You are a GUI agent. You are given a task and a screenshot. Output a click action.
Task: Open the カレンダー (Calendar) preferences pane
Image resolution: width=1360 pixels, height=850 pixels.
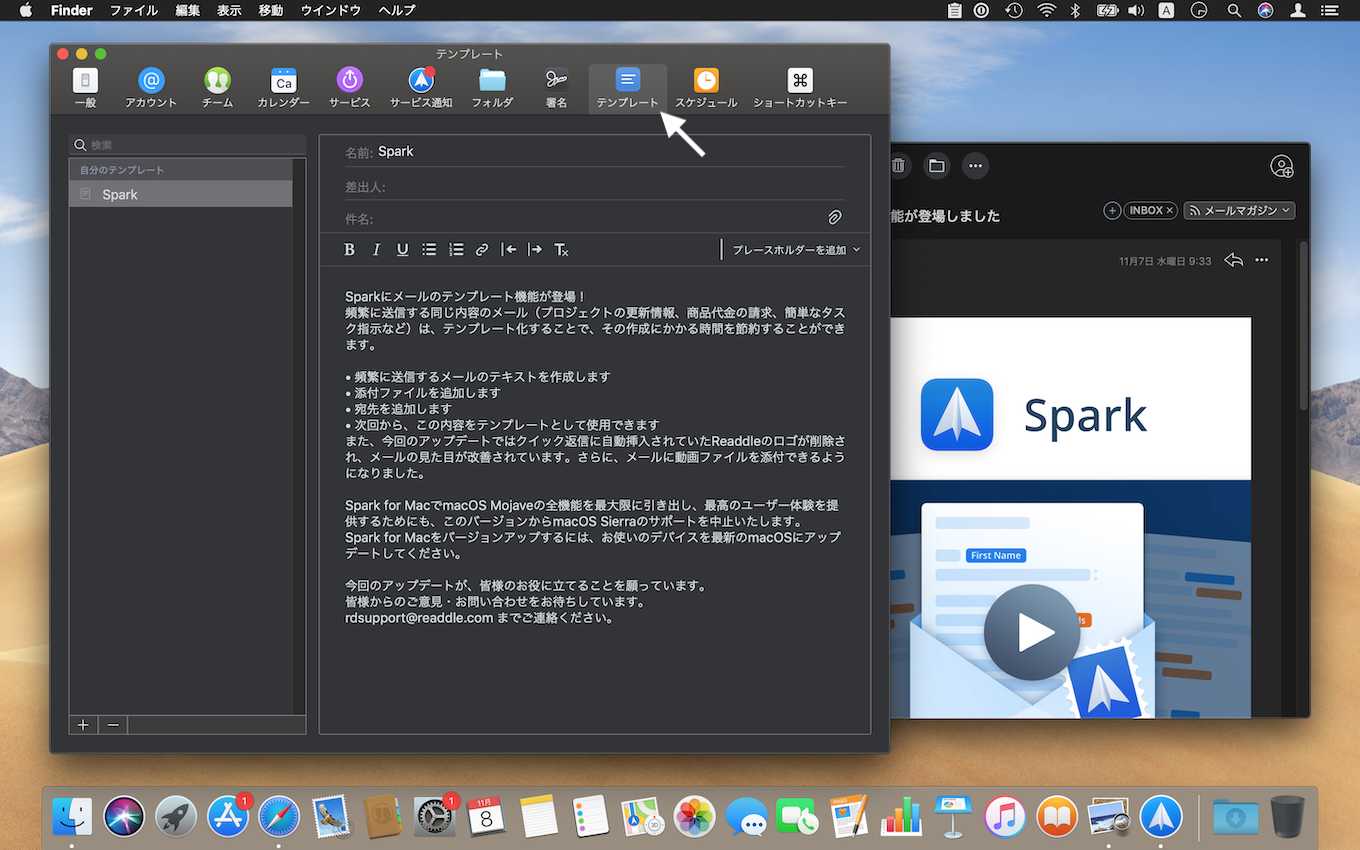(x=284, y=88)
